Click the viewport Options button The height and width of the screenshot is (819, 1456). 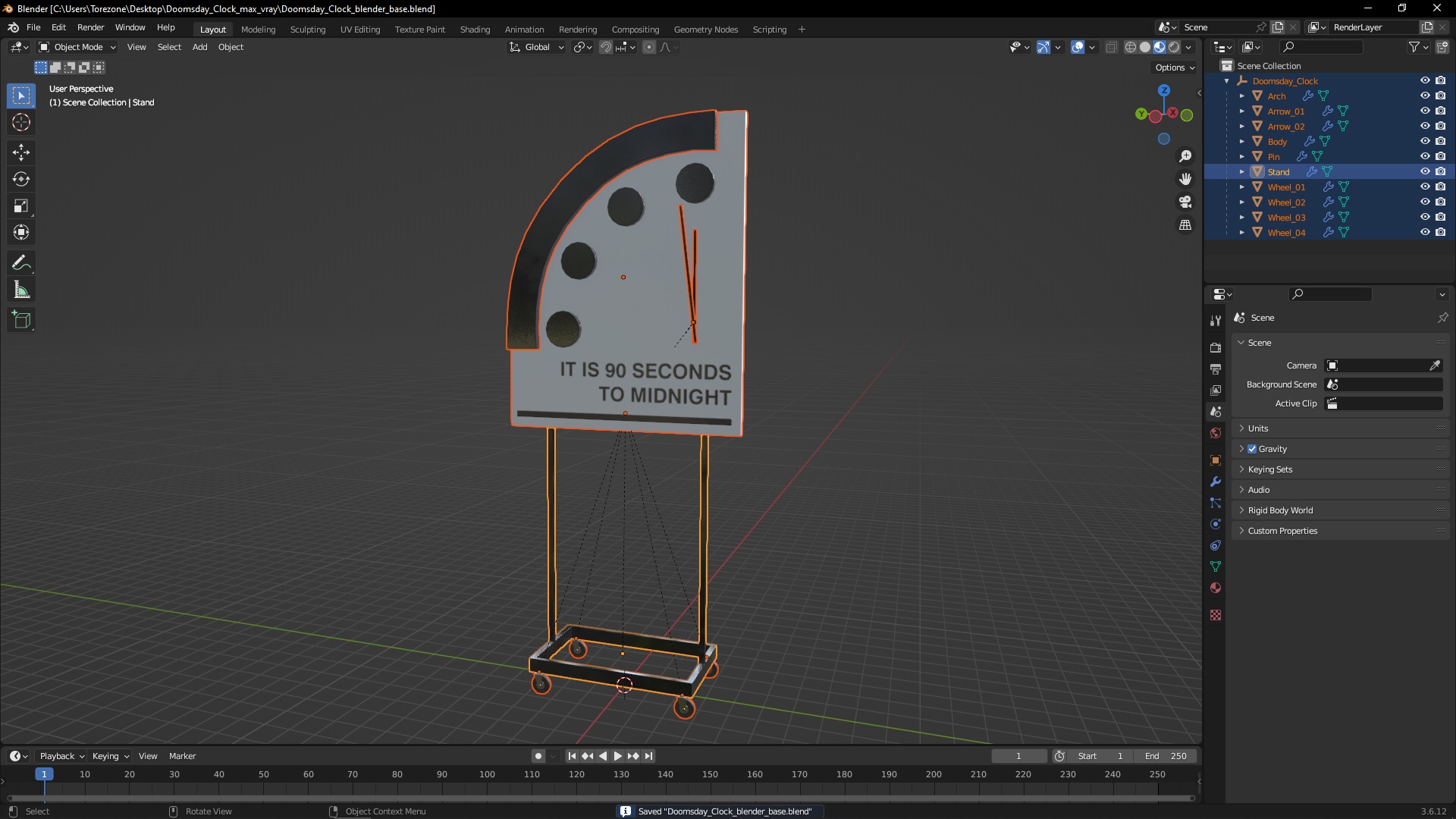click(x=1174, y=67)
